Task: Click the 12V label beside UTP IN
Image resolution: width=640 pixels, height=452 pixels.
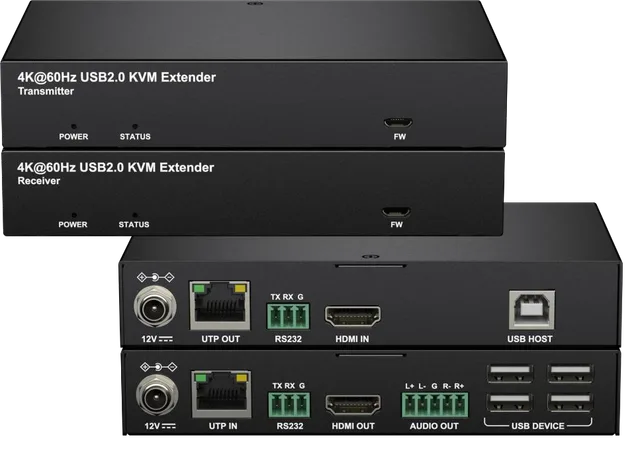Action: point(160,426)
